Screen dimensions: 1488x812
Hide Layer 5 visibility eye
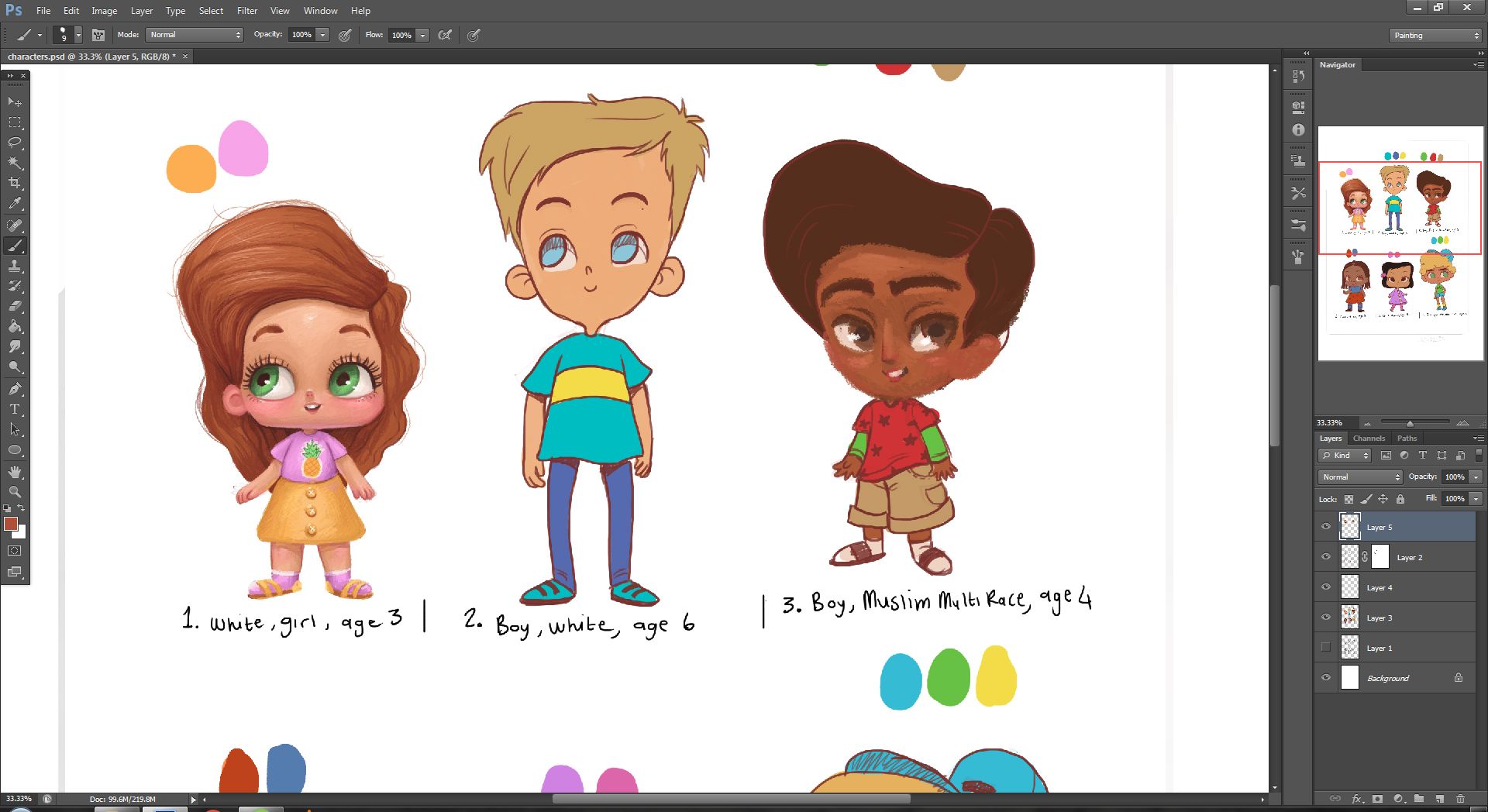coord(1325,527)
